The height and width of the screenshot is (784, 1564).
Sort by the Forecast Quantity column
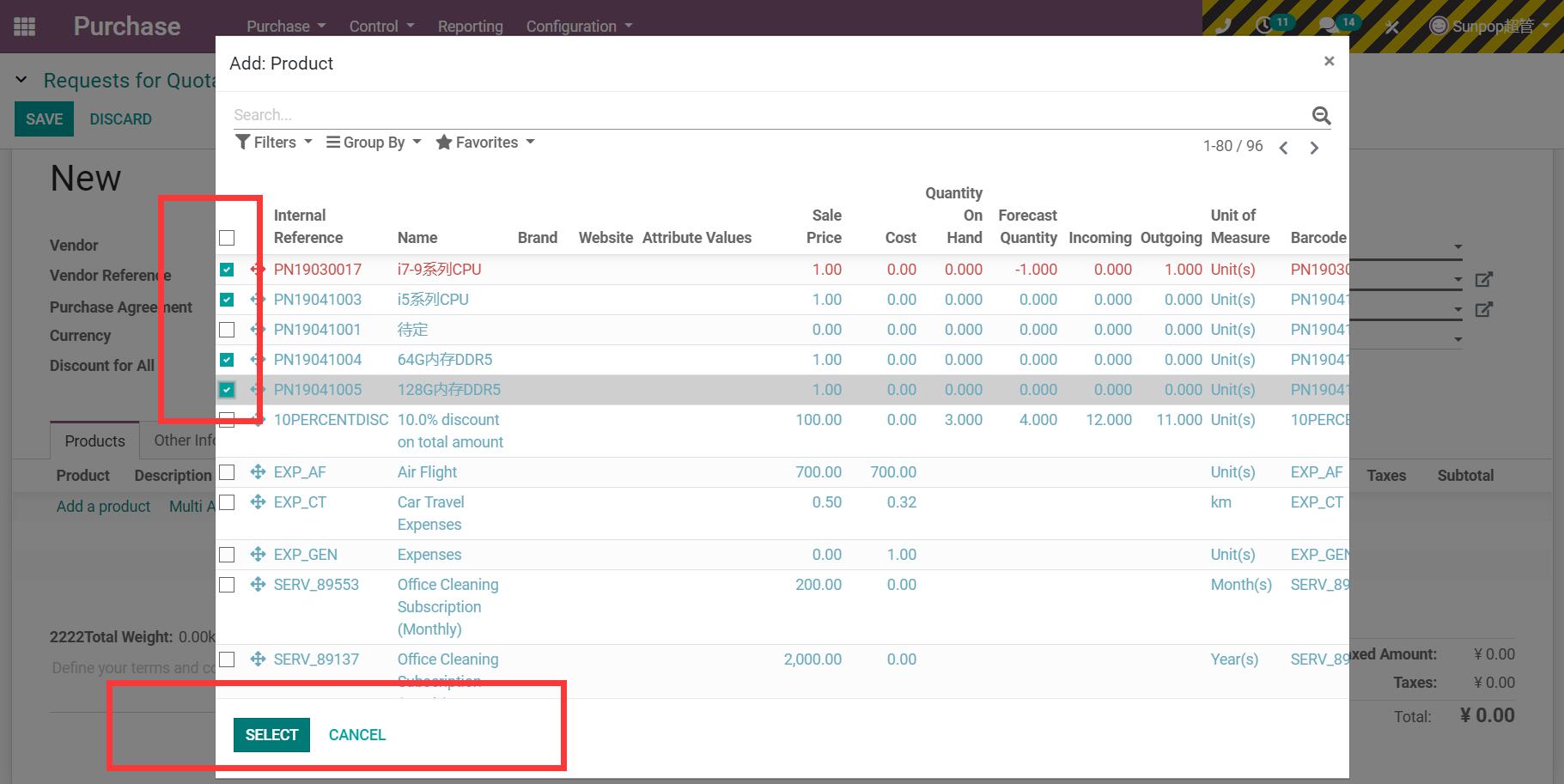click(1028, 227)
